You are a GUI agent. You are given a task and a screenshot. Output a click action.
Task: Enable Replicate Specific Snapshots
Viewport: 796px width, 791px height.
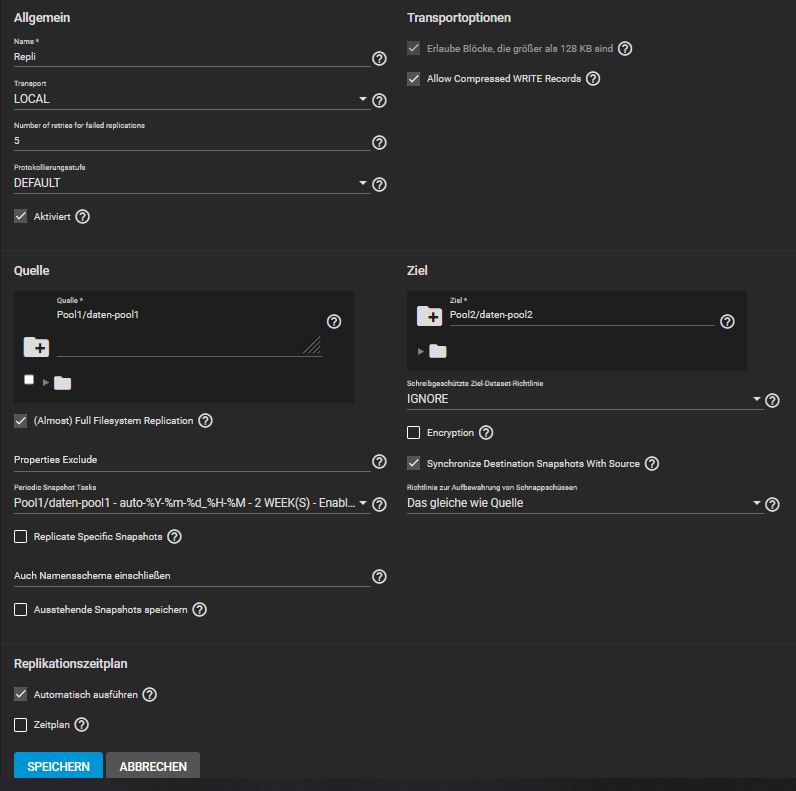[x=20, y=537]
